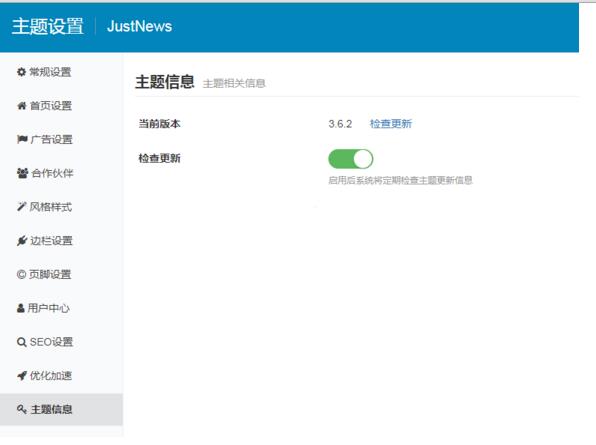Click the gear icon beside 常规设置

(x=21, y=72)
